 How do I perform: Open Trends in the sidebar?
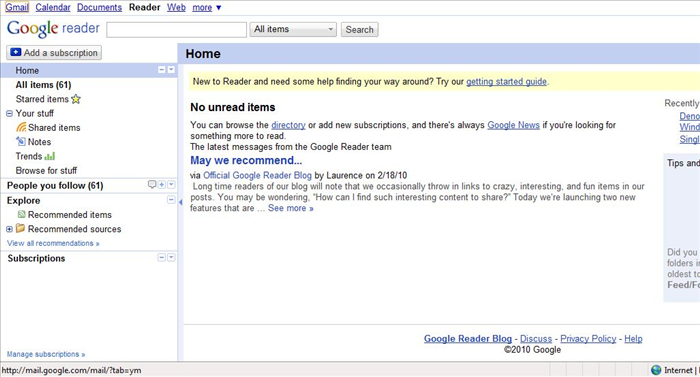[29, 156]
